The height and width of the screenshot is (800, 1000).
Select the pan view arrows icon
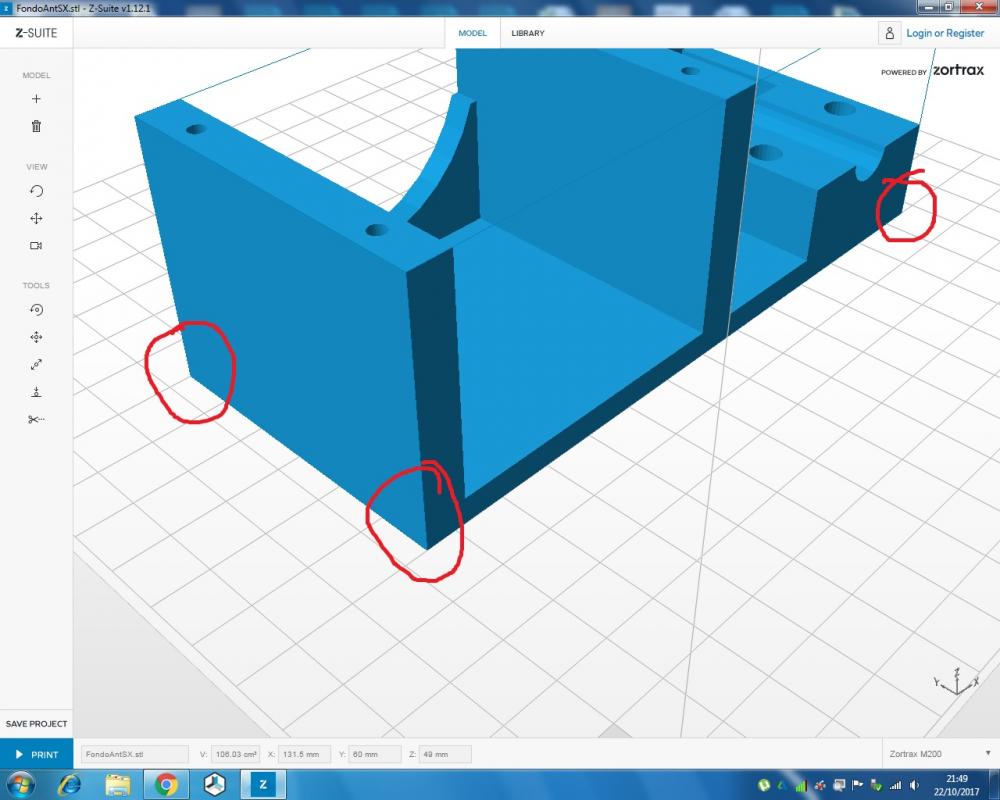(36, 218)
